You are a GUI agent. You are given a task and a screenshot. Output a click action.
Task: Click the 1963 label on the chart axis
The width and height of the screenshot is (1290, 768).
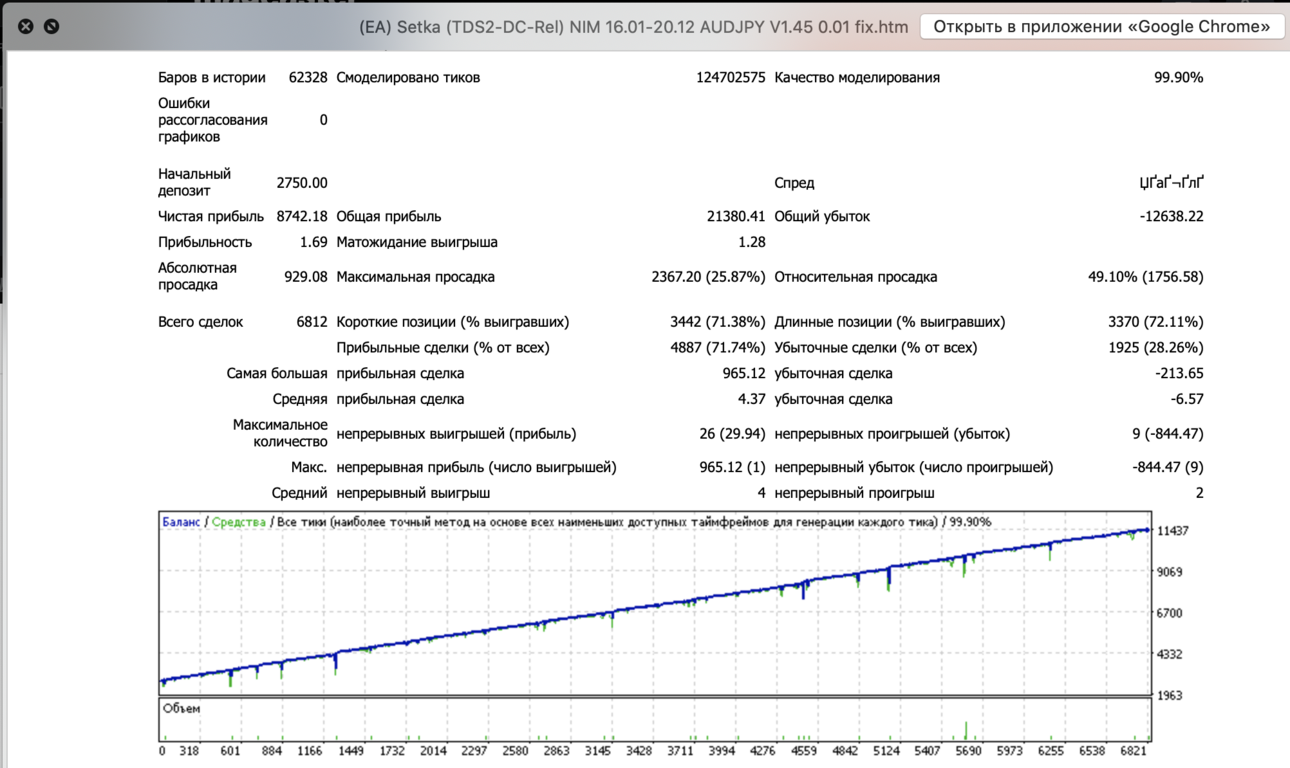[x=1170, y=695]
